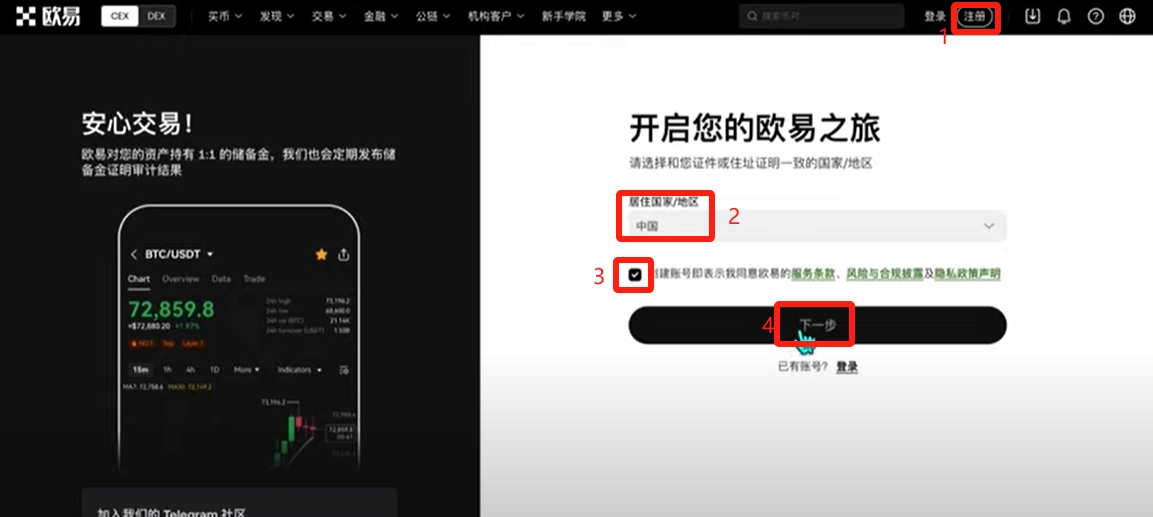Click the 下一步 button
The height and width of the screenshot is (517, 1153).
817,324
